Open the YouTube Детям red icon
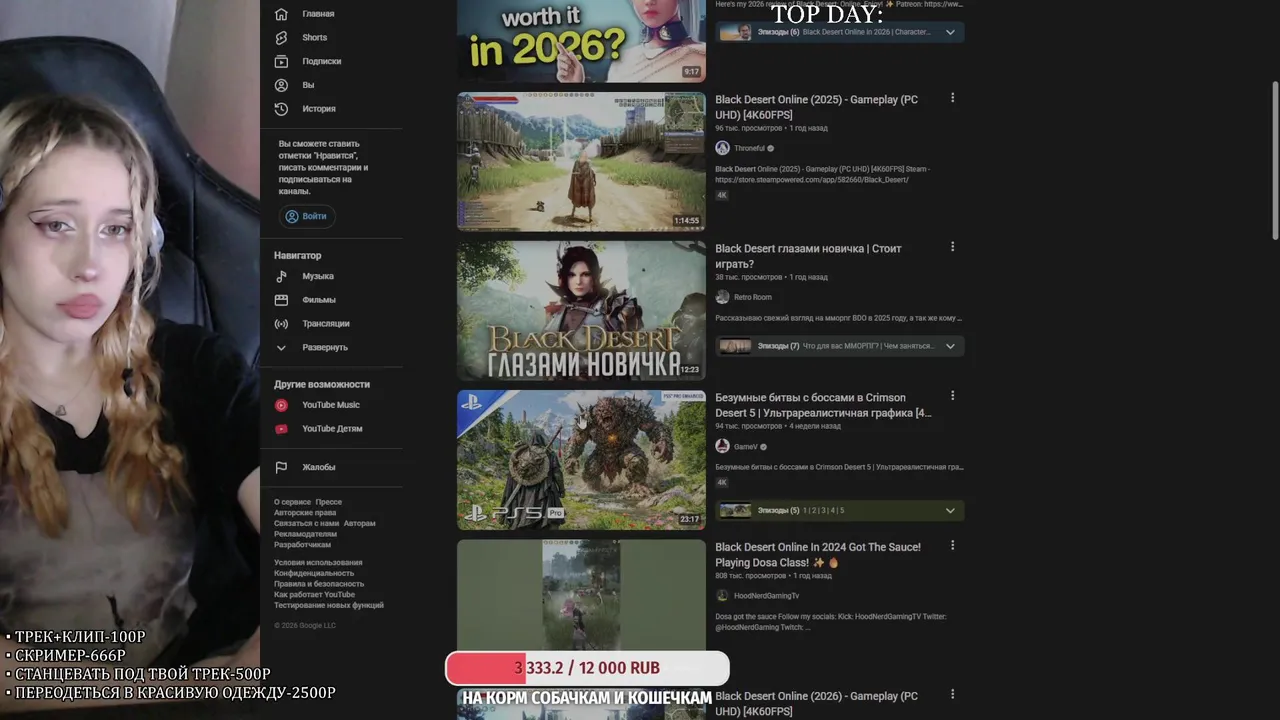 click(x=281, y=429)
